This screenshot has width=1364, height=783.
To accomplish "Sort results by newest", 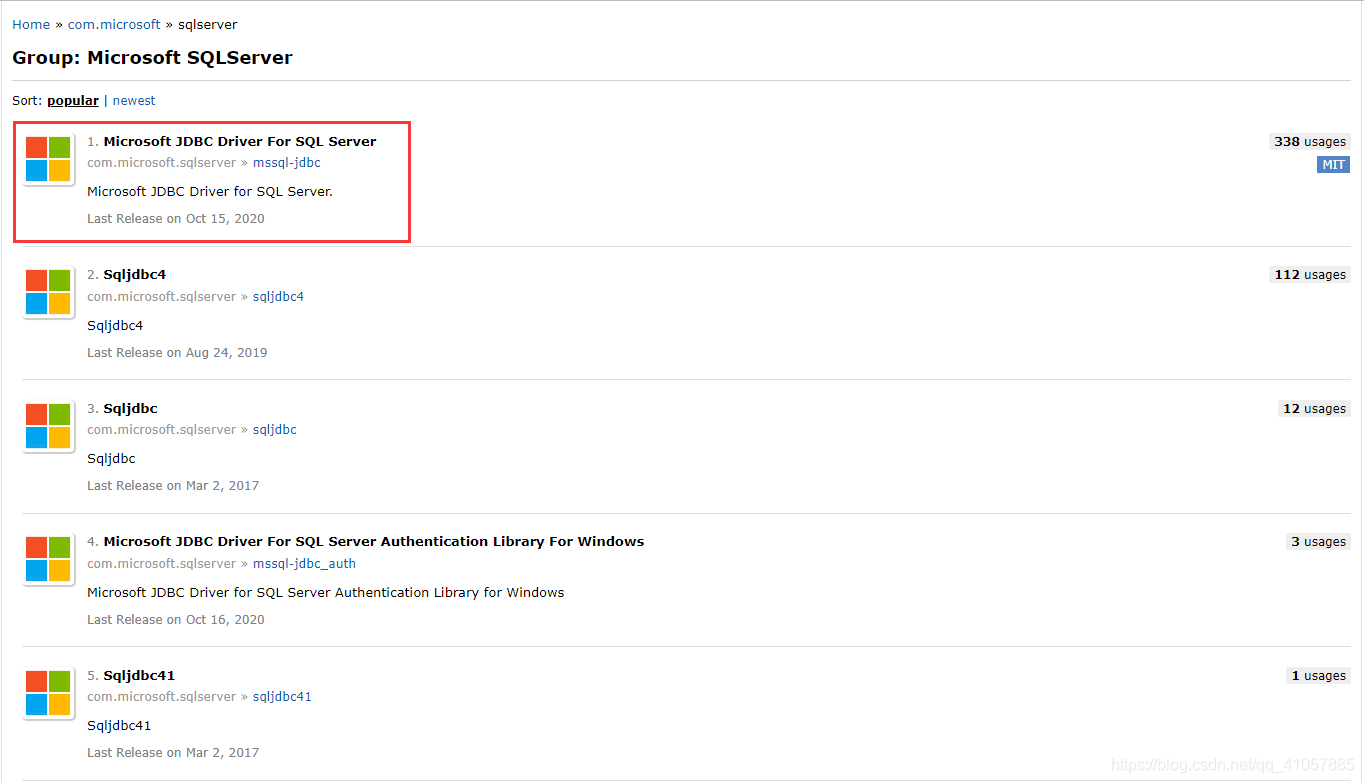I will click(133, 100).
